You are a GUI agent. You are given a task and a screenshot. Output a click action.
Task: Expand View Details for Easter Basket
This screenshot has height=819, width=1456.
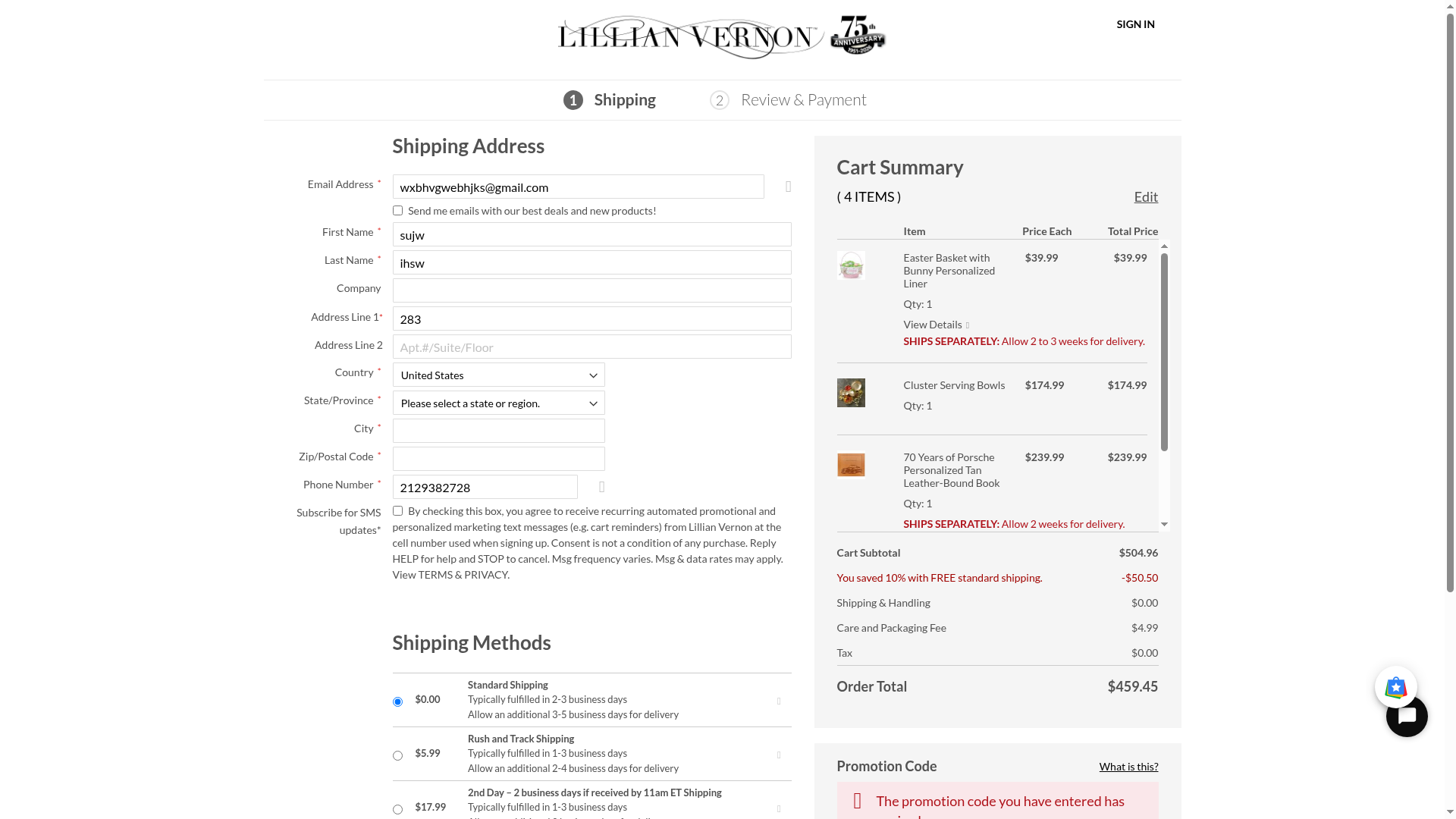tap(935, 325)
